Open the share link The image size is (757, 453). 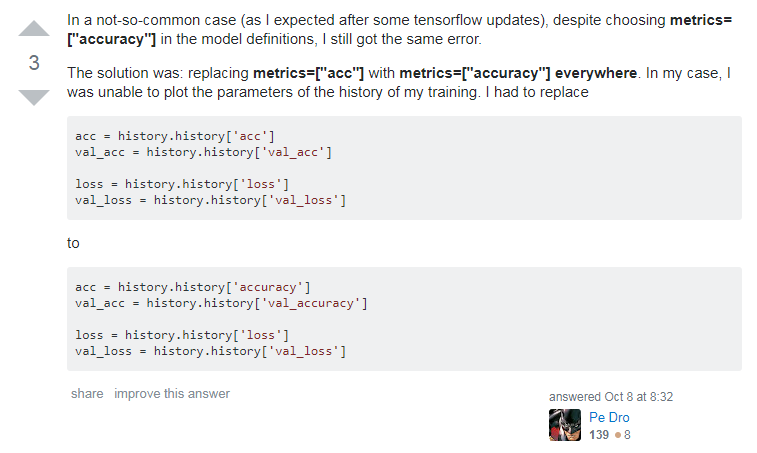coord(87,394)
